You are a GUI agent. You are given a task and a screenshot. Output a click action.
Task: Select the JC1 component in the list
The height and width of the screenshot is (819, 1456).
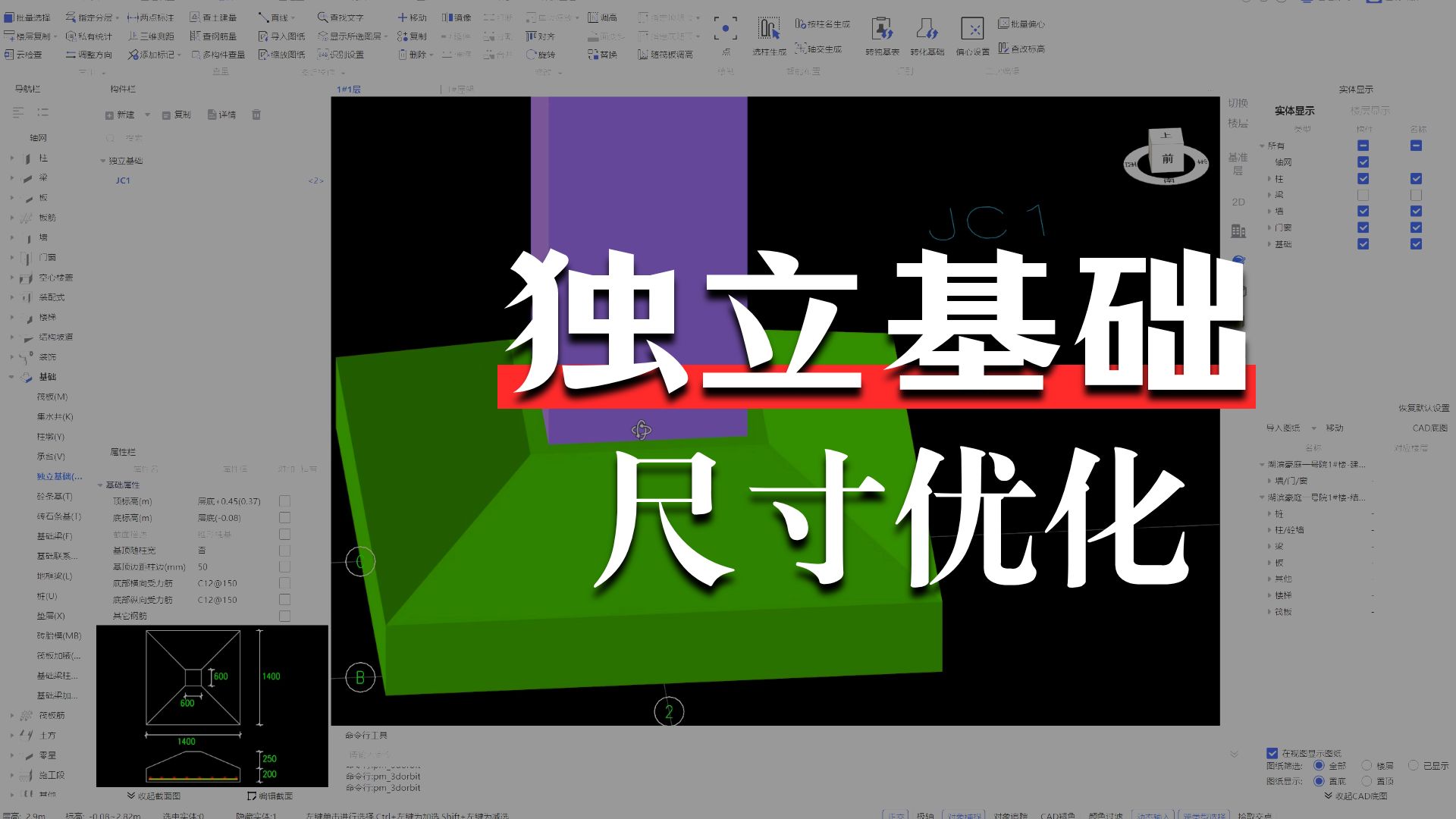(x=123, y=180)
